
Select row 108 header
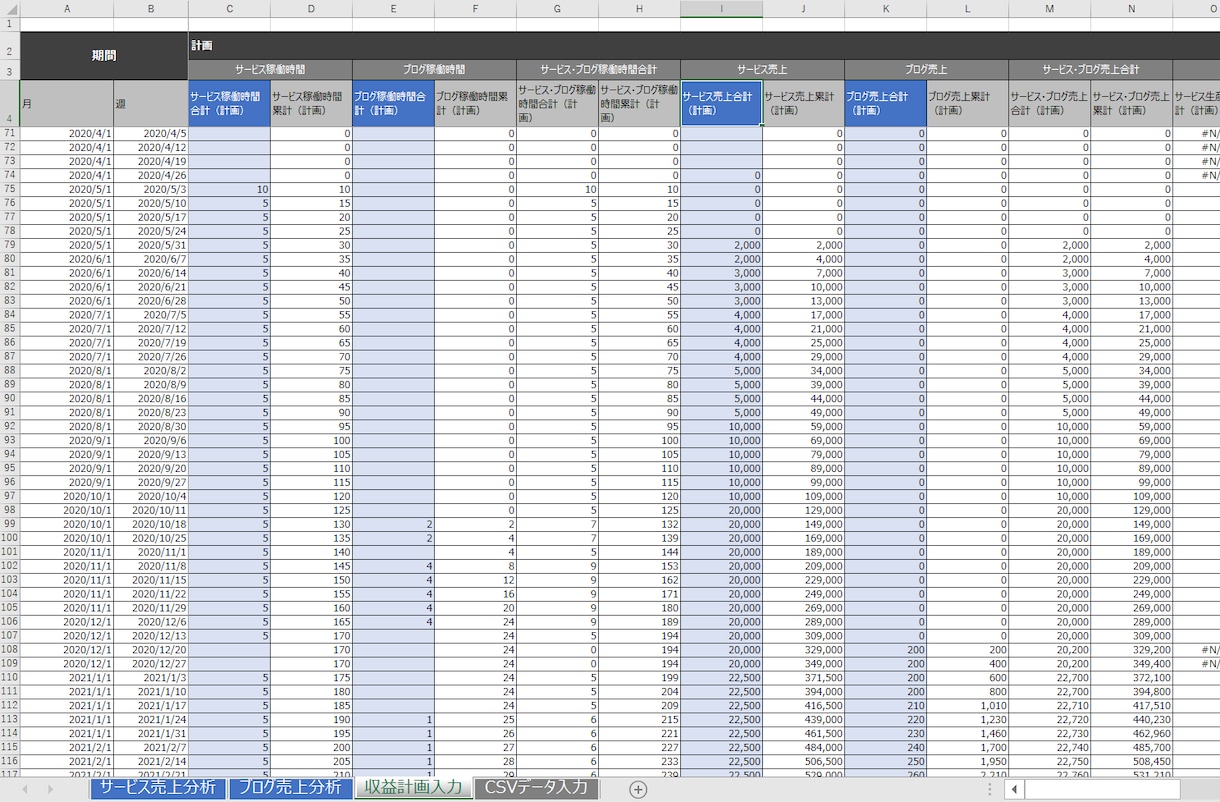click(x=10, y=649)
